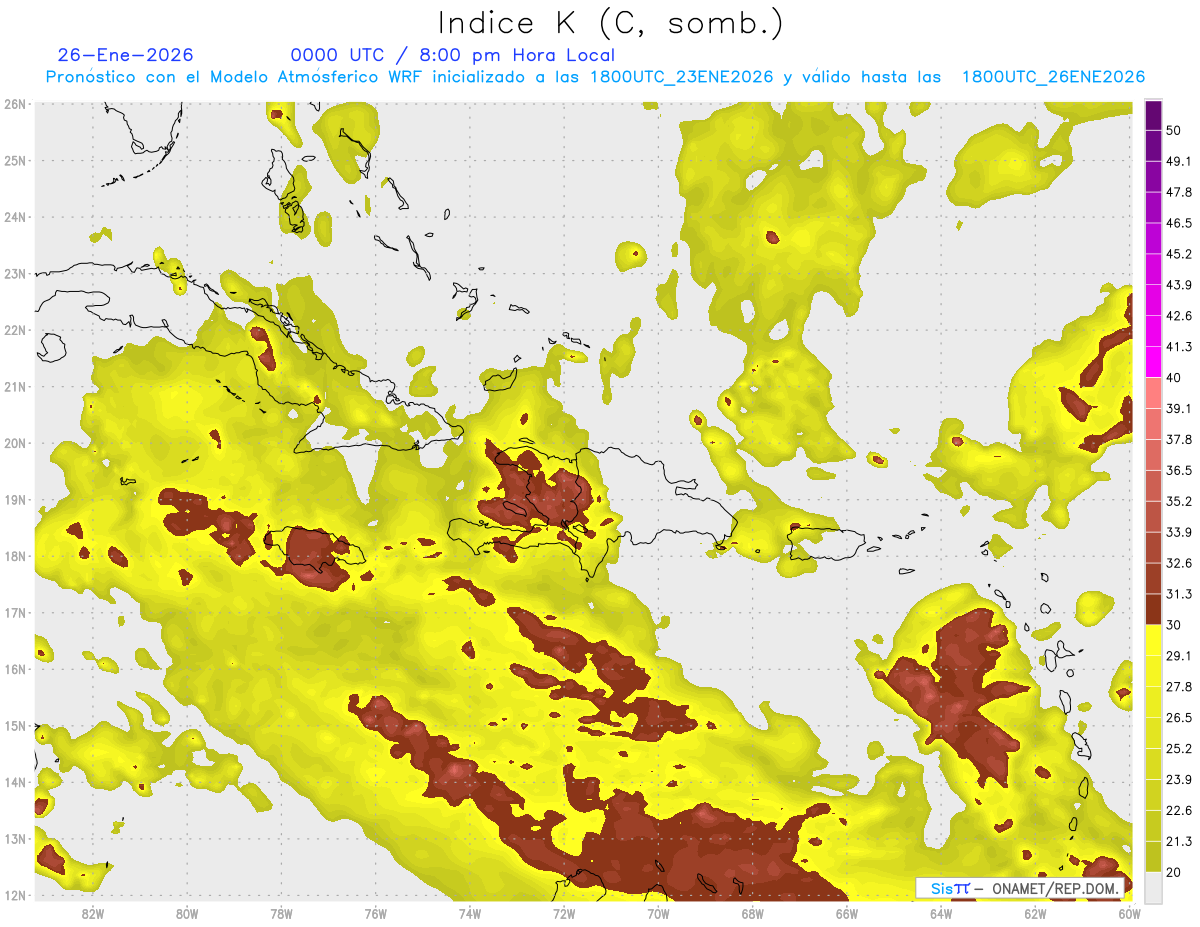Click the colorbar value '47.8'
This screenshot has height=927, width=1200.
1178,192
